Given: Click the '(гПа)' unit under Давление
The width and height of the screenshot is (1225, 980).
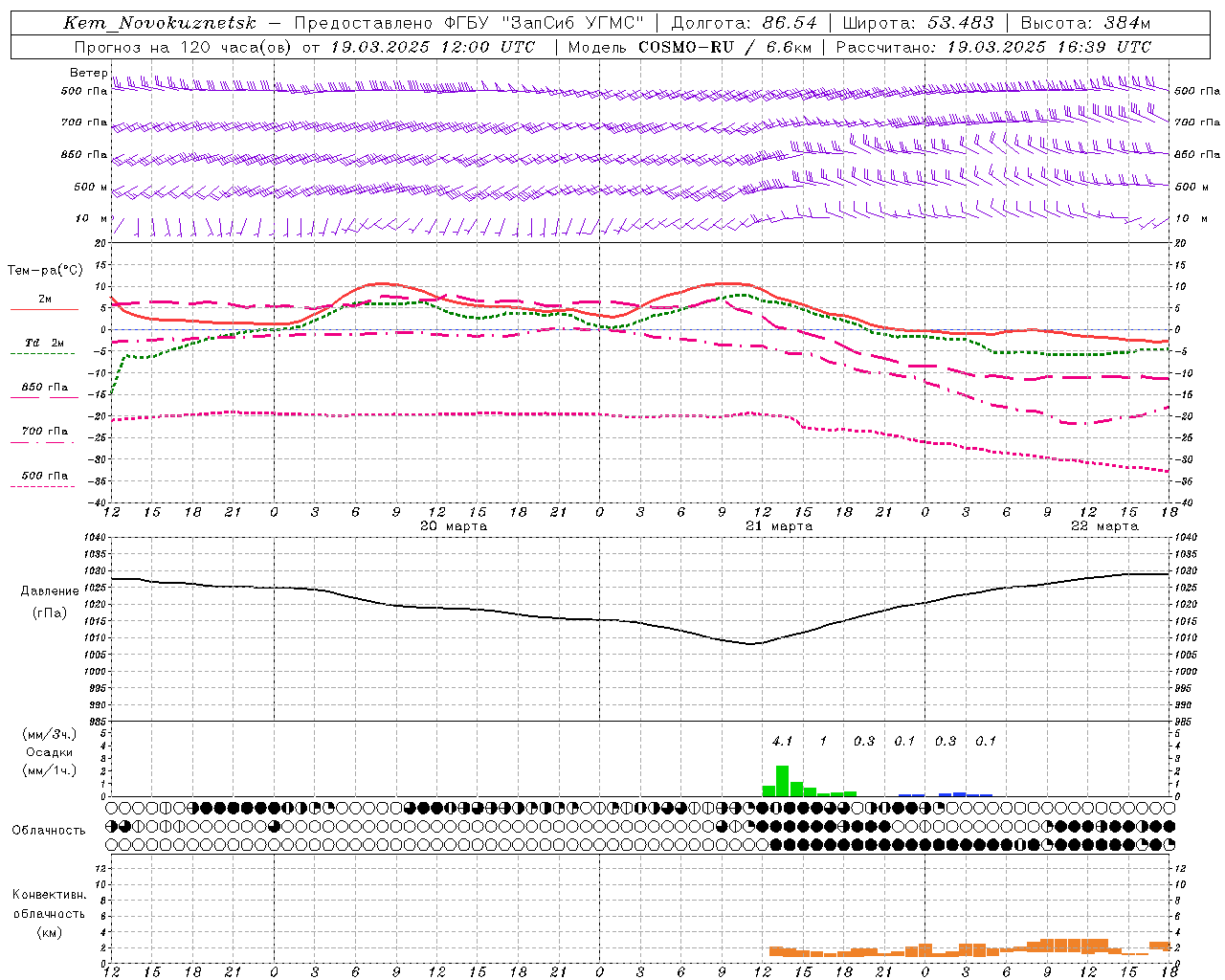Looking at the screenshot, I should pos(50,613).
